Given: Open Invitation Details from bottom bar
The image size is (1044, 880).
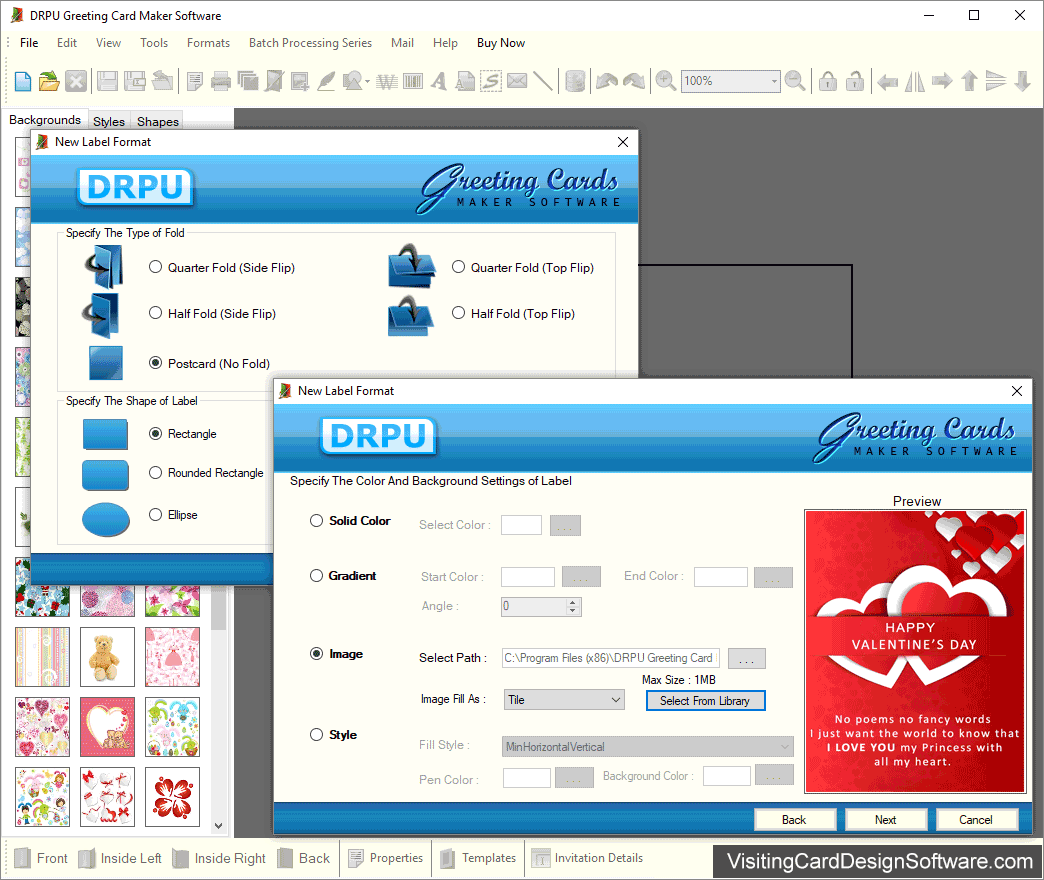Looking at the screenshot, I should click(588, 858).
